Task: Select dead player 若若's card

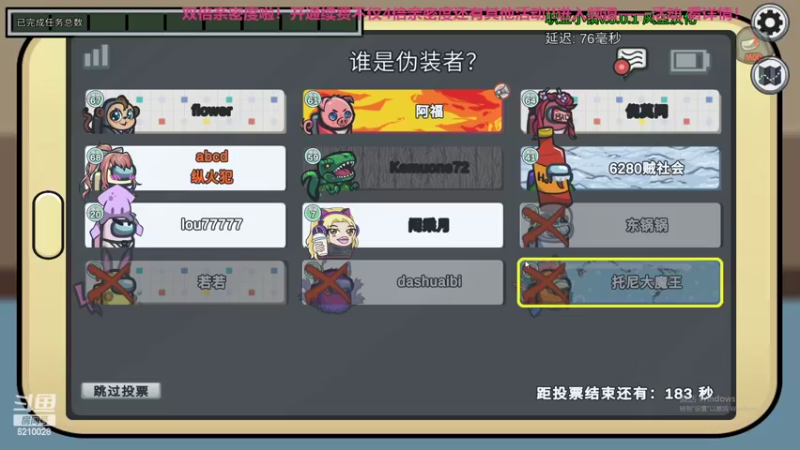Action: point(185,282)
